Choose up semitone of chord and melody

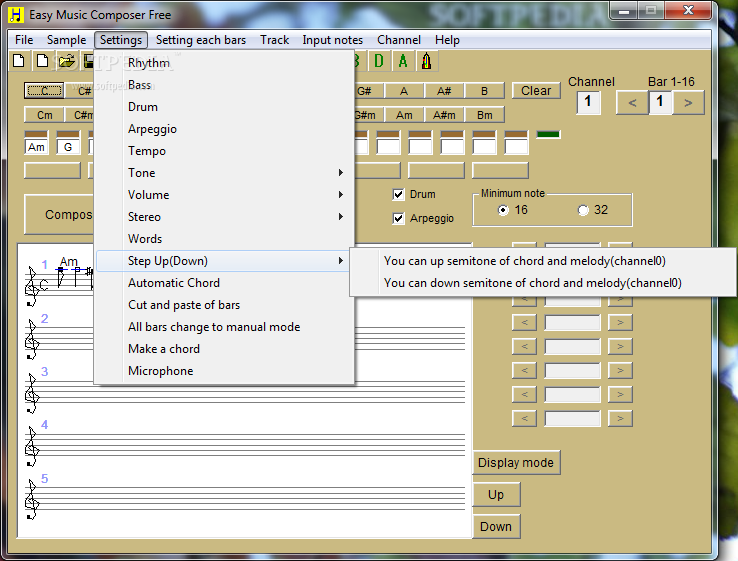click(543, 261)
